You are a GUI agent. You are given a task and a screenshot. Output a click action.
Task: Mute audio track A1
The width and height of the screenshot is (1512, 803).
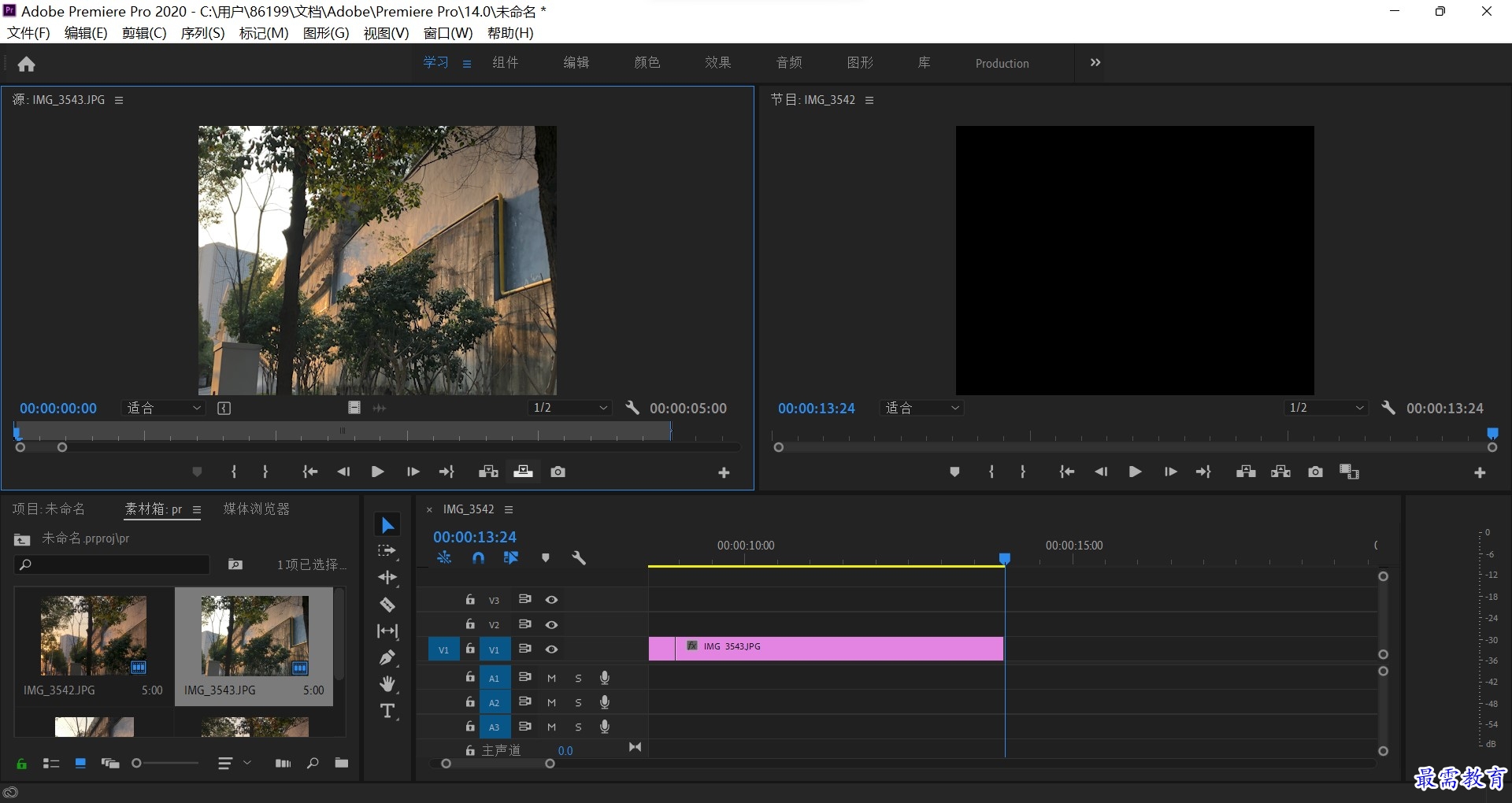[x=551, y=678]
